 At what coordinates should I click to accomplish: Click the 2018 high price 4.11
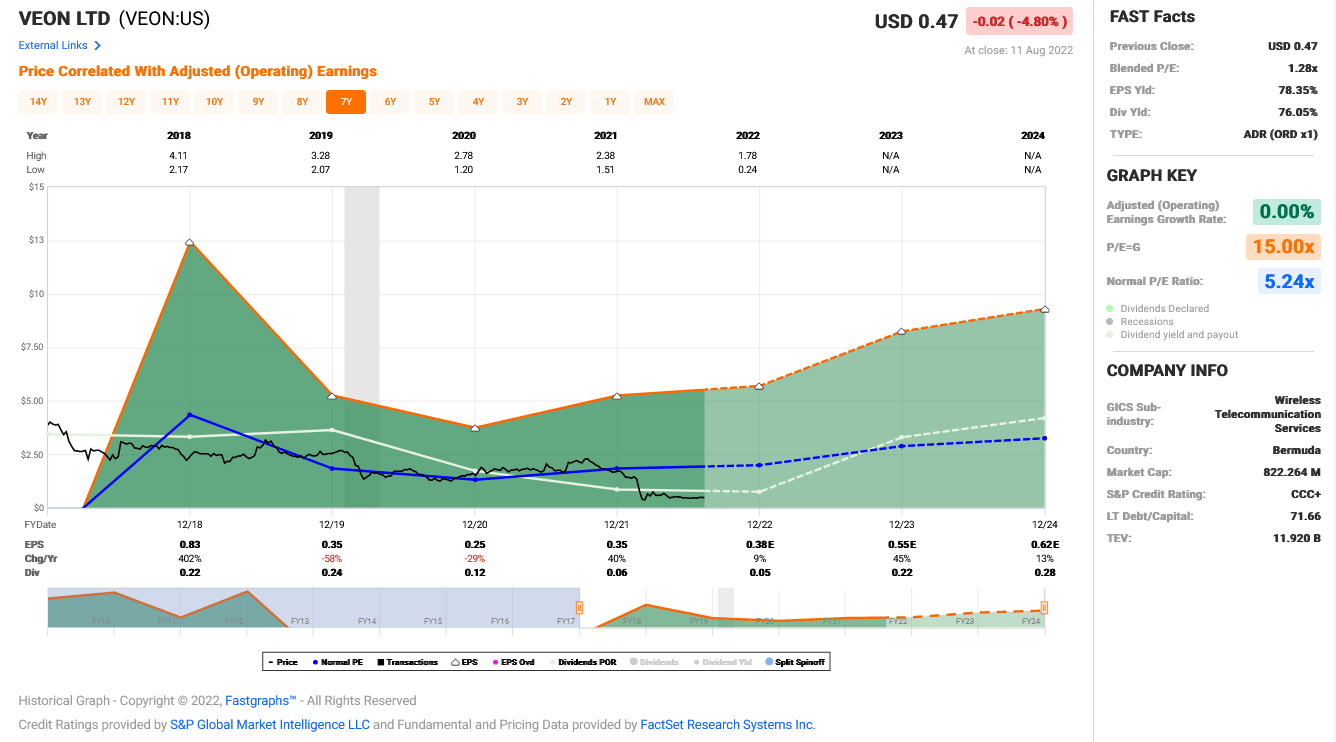click(179, 156)
